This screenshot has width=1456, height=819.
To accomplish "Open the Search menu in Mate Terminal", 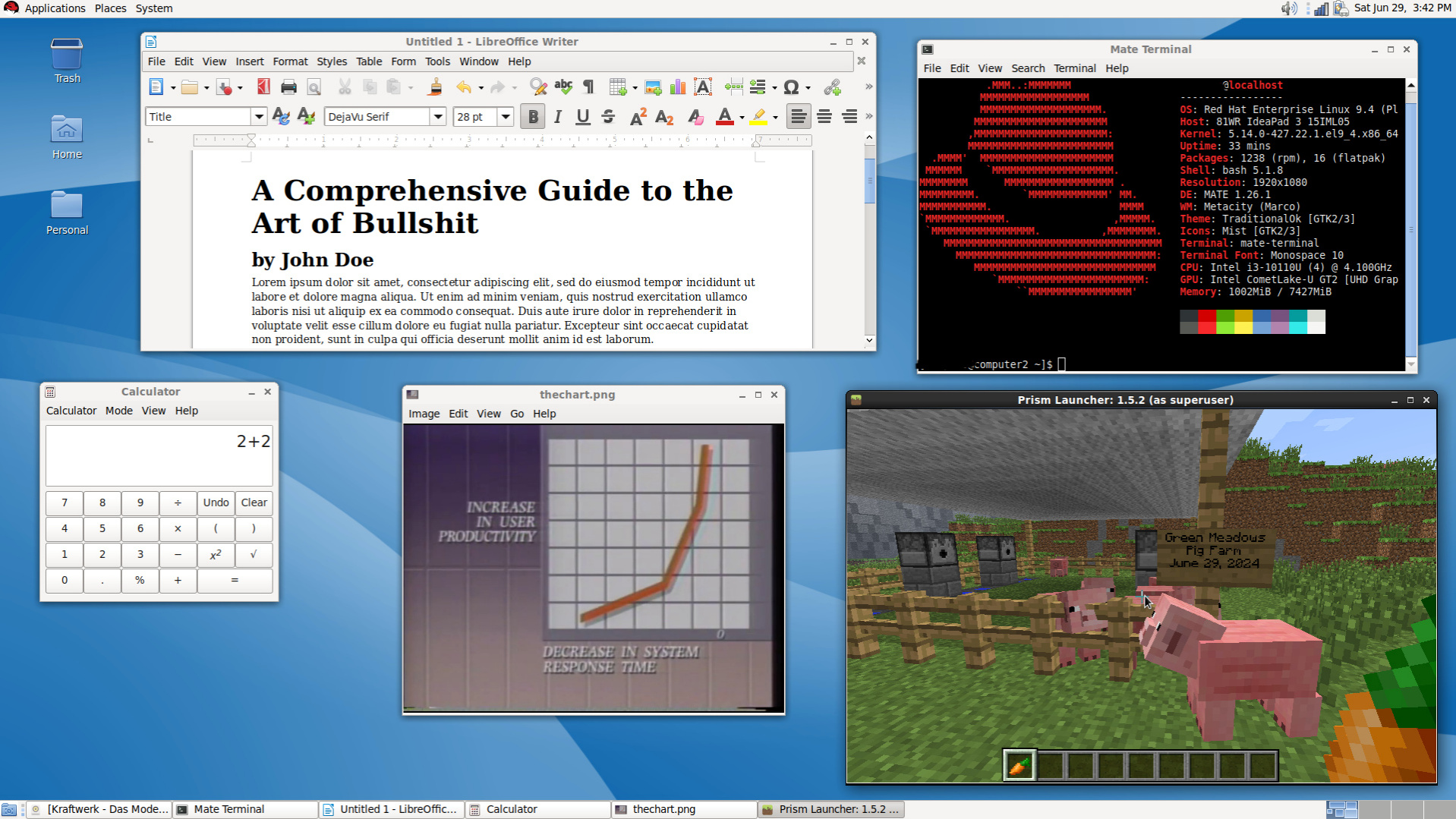I will click(x=1028, y=68).
